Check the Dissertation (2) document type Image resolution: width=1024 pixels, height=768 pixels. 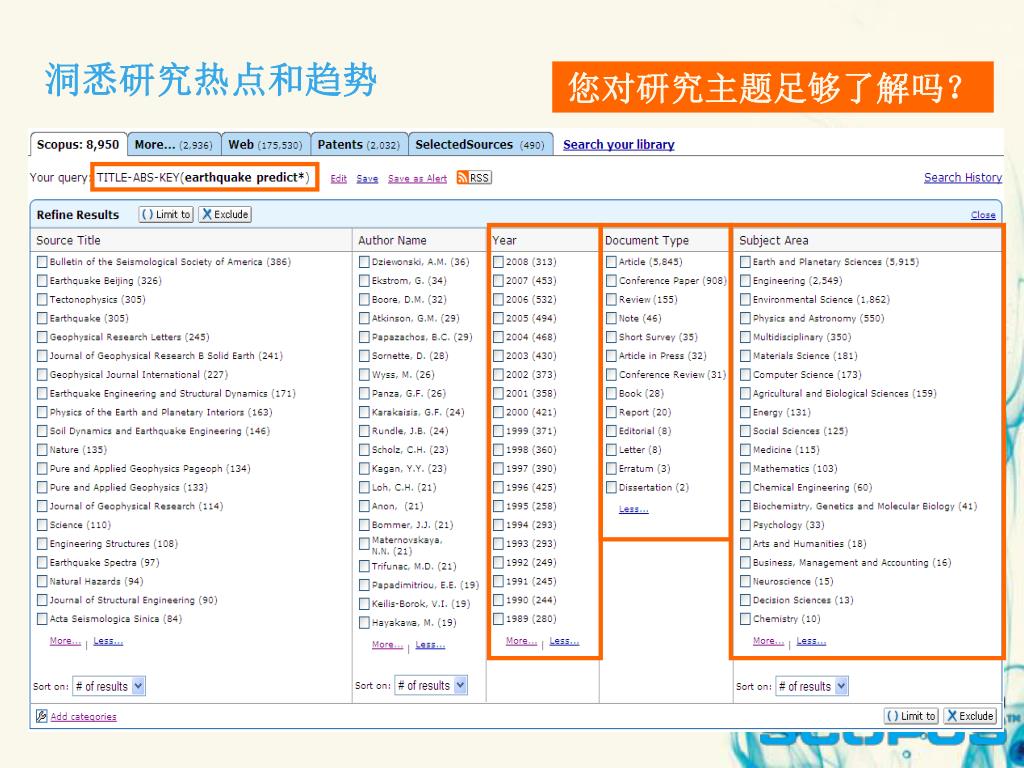pos(611,488)
